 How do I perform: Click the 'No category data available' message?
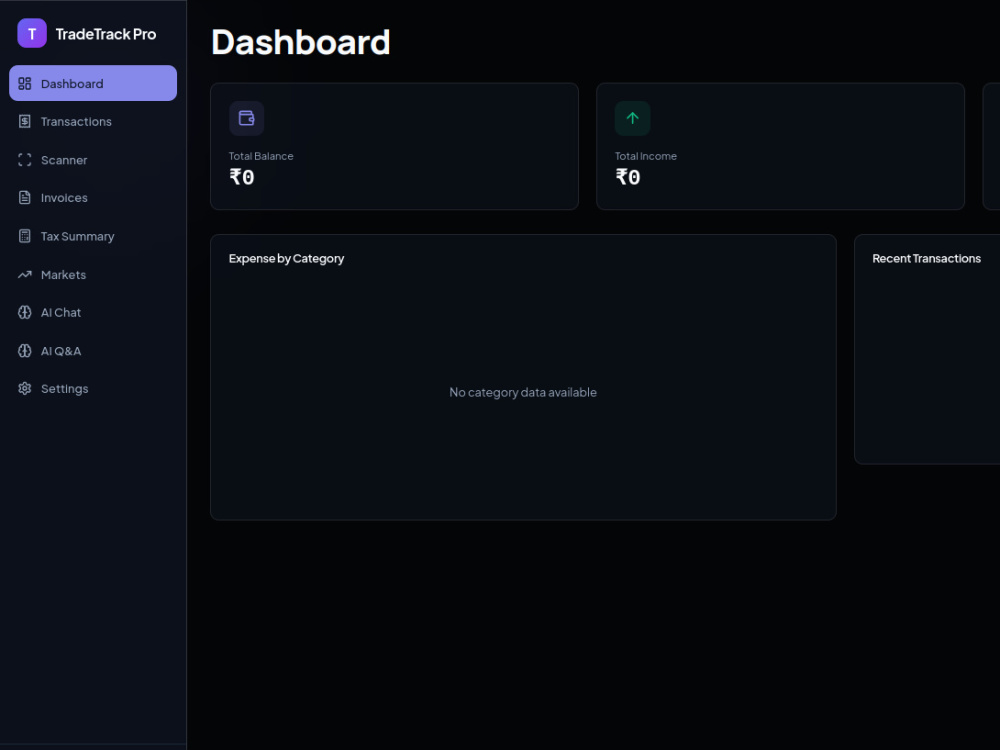[523, 392]
